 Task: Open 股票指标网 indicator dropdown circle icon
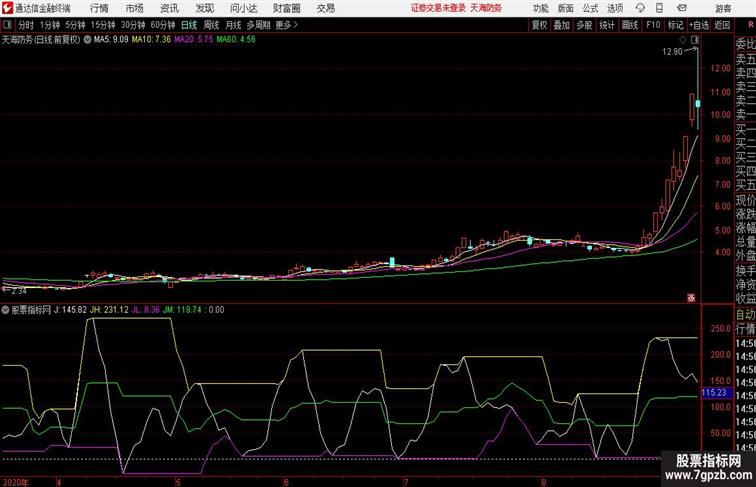click(x=6, y=310)
